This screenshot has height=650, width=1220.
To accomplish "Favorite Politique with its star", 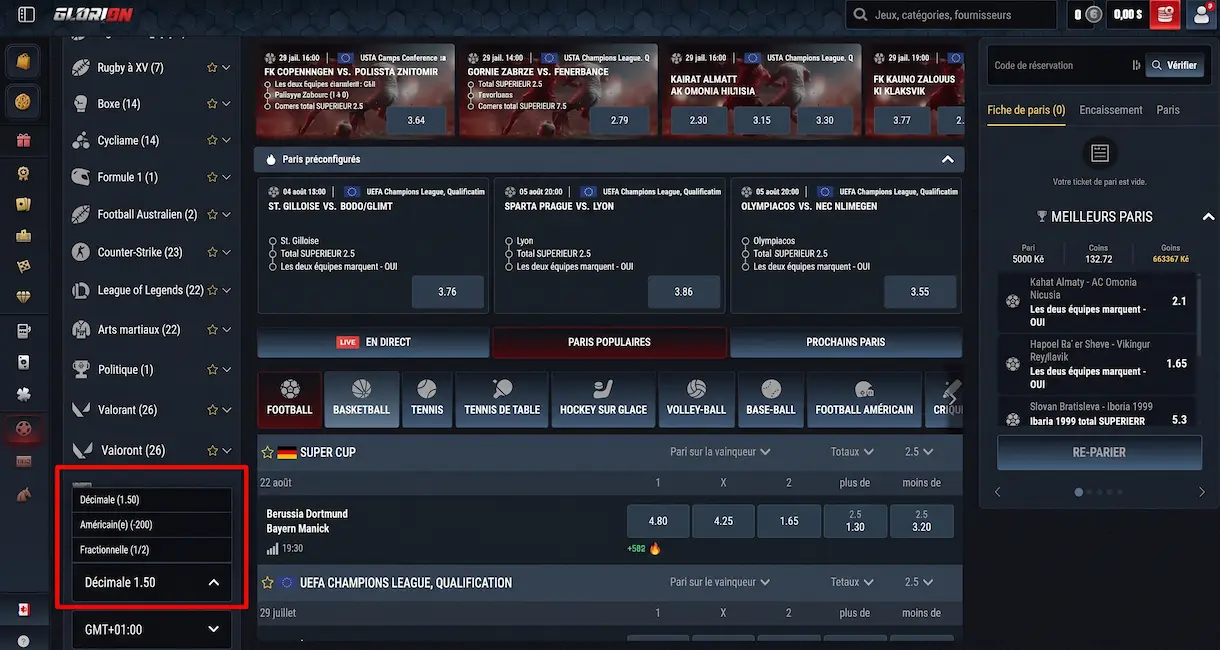I will [212, 370].
